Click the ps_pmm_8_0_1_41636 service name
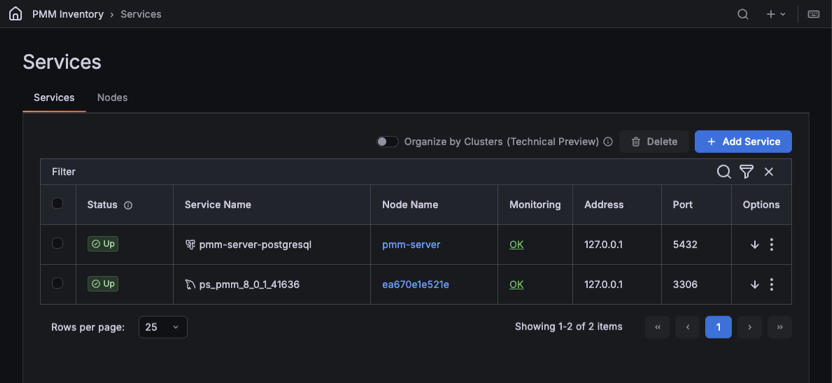This screenshot has height=383, width=832. tap(249, 284)
